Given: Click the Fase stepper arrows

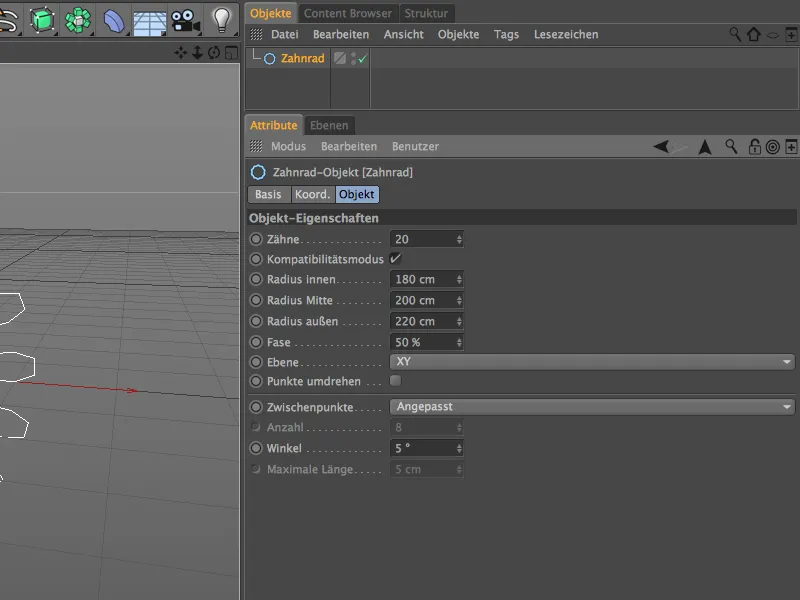Looking at the screenshot, I should pyautogui.click(x=459, y=342).
